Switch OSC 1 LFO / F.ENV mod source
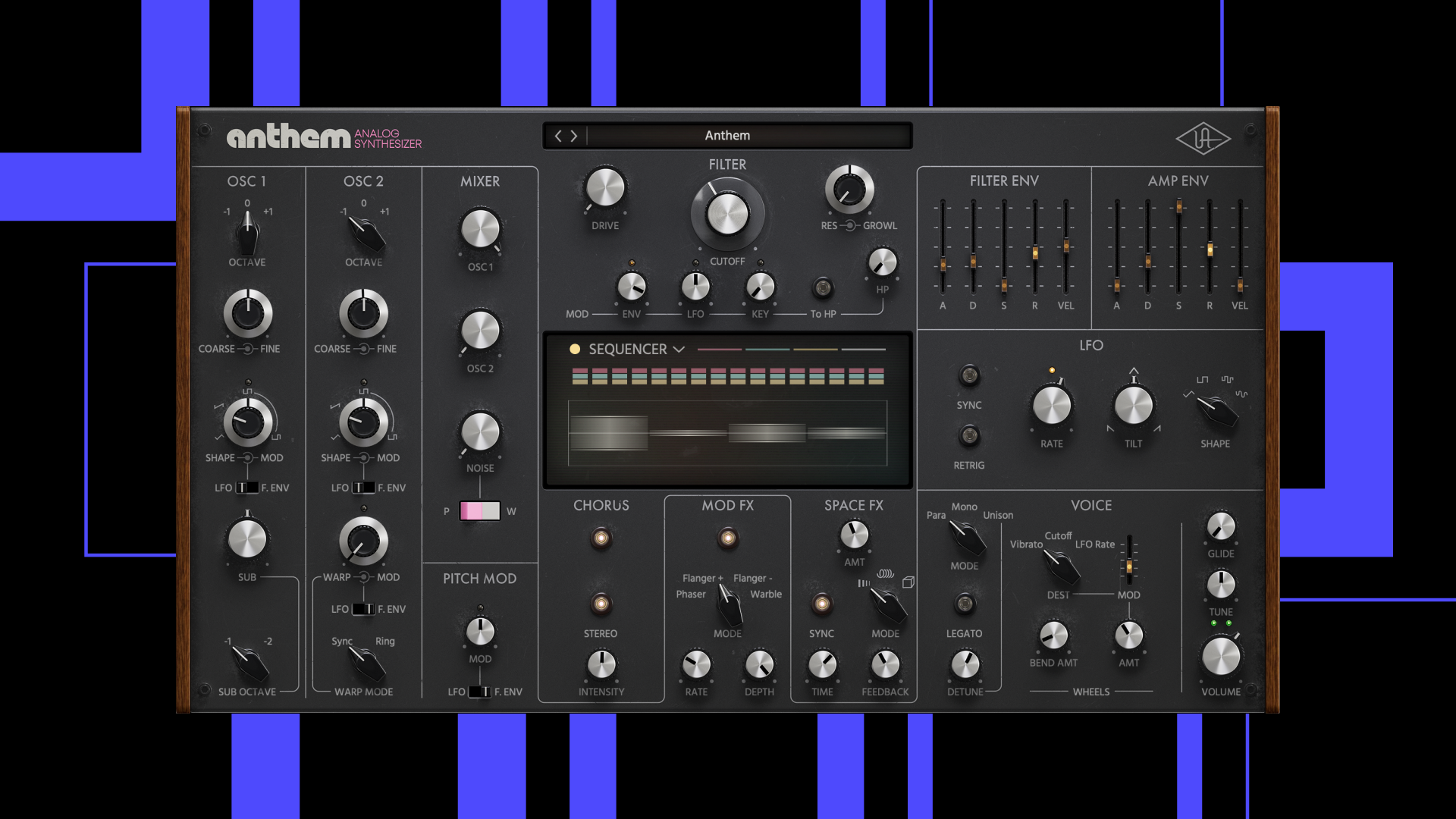 247,488
